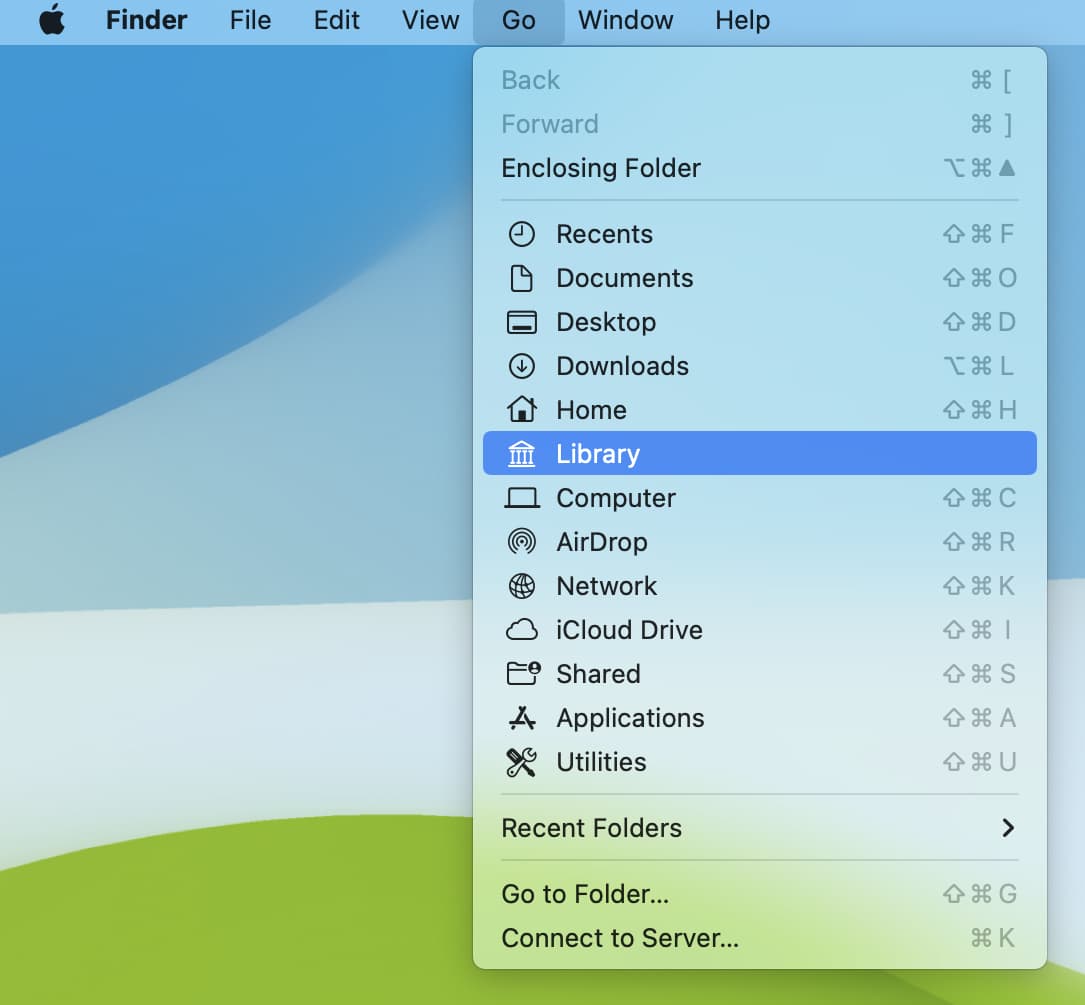The width and height of the screenshot is (1085, 1005).
Task: Select Recents menu item text
Action: pos(604,234)
